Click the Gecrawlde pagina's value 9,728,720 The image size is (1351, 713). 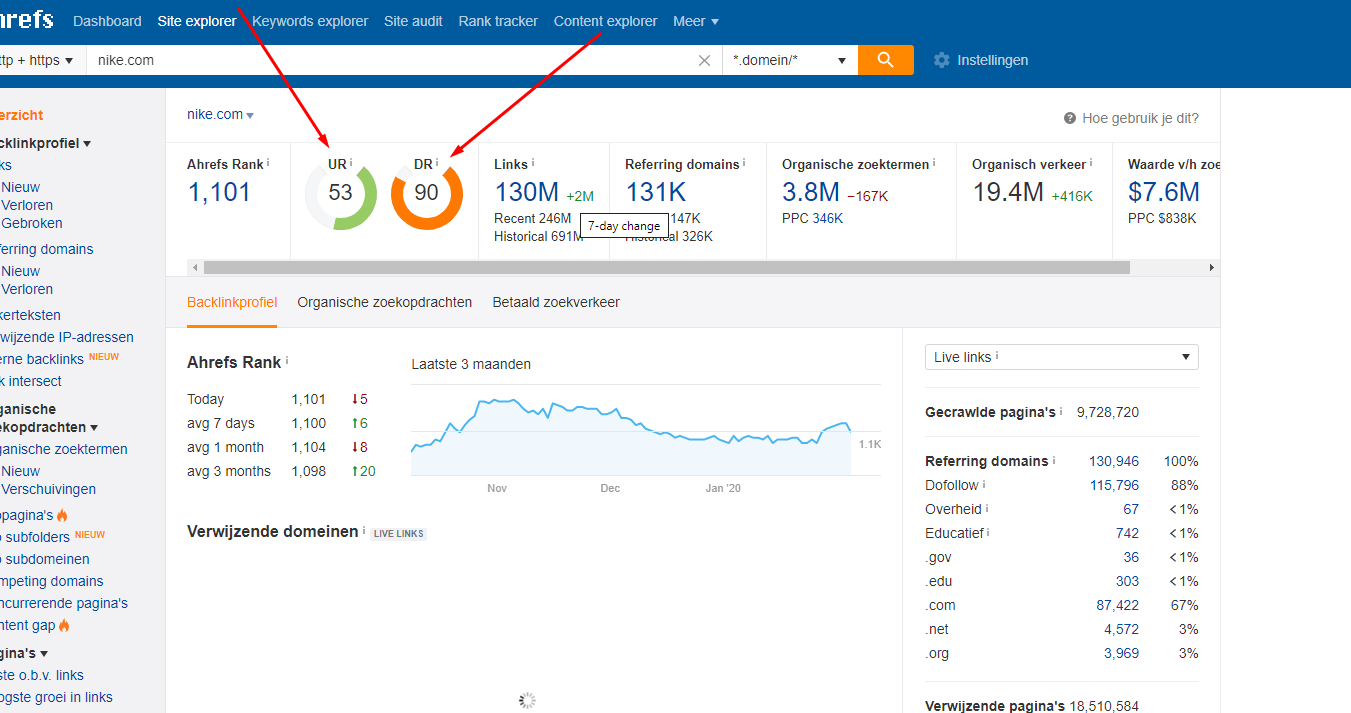pyautogui.click(x=1108, y=412)
